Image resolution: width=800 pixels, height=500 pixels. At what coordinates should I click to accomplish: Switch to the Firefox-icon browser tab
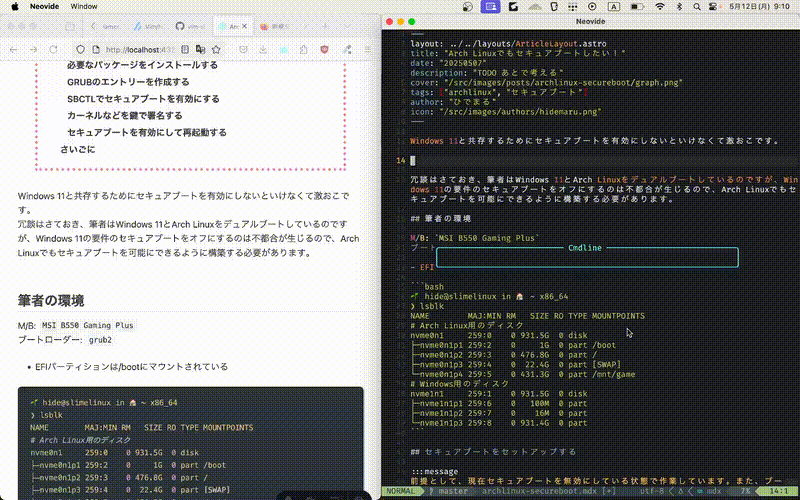(x=274, y=27)
